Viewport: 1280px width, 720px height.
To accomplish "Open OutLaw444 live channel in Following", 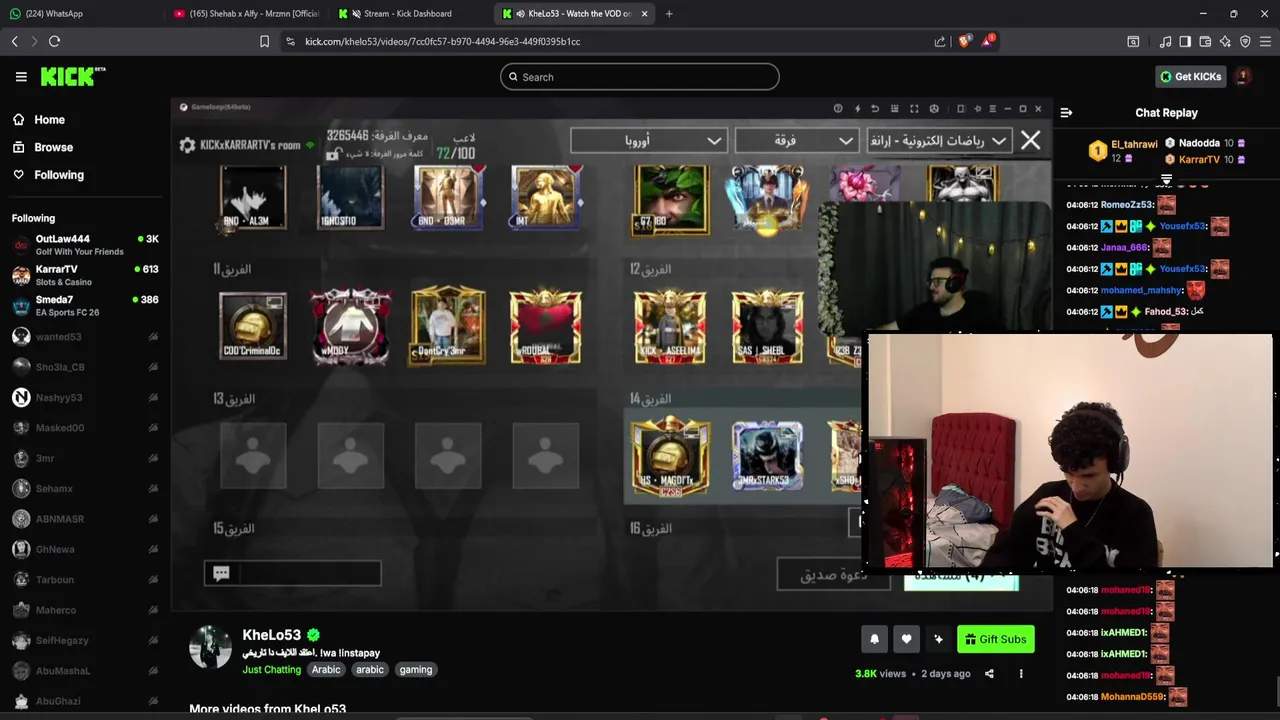I will click(84, 245).
